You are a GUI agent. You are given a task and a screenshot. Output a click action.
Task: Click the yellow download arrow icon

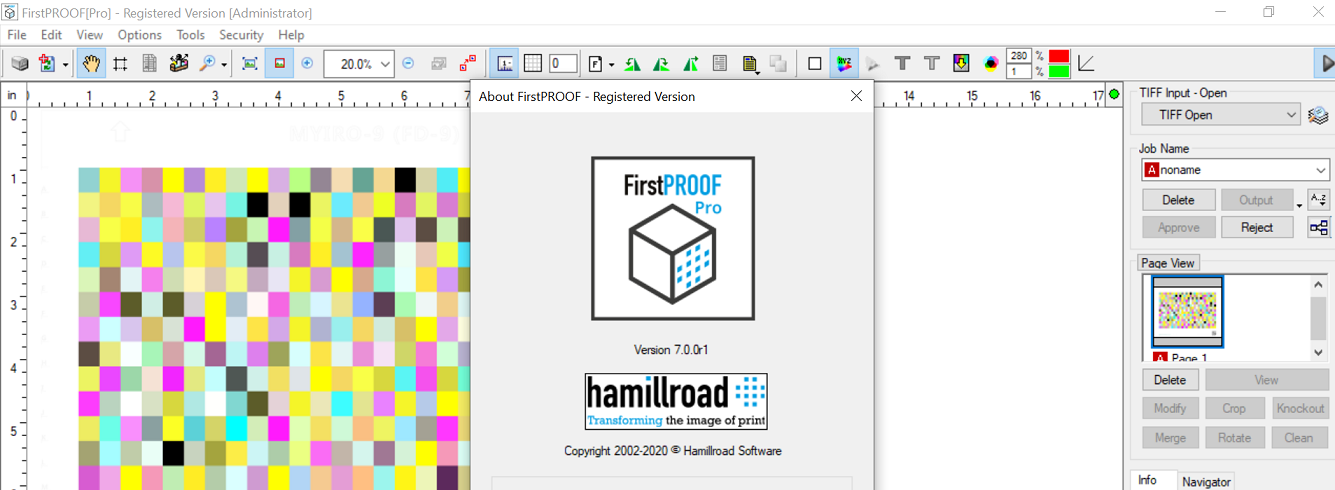[961, 63]
